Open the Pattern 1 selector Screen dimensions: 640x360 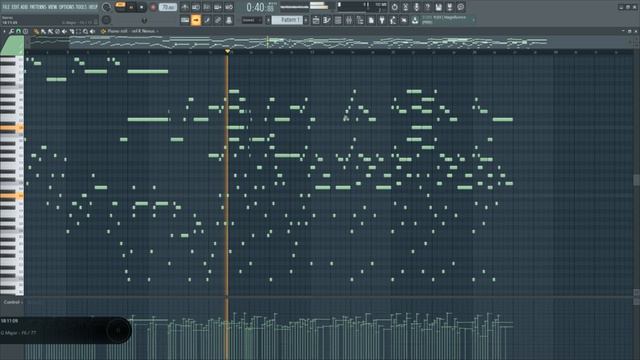[287, 20]
